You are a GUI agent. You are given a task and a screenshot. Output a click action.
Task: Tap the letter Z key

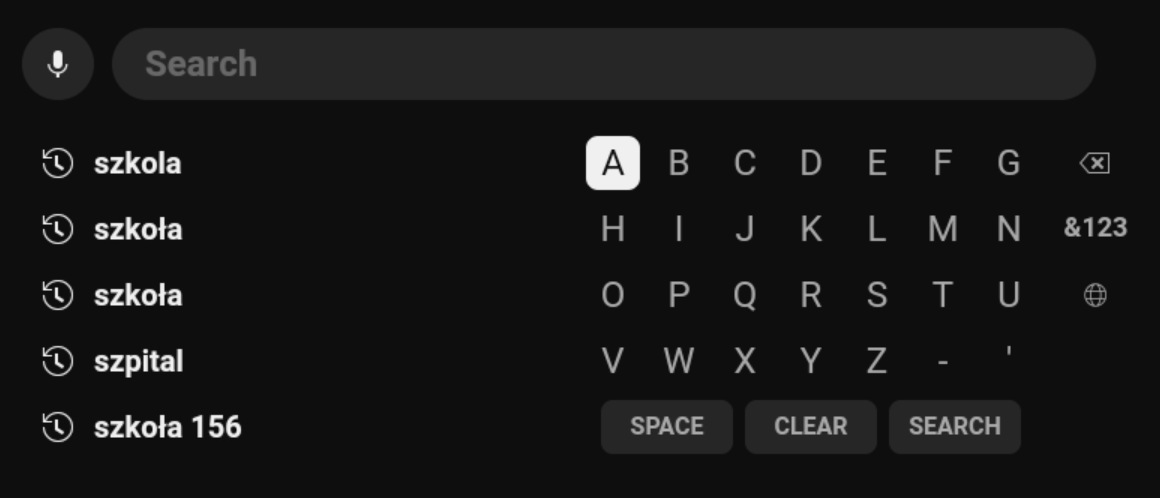tap(876, 361)
